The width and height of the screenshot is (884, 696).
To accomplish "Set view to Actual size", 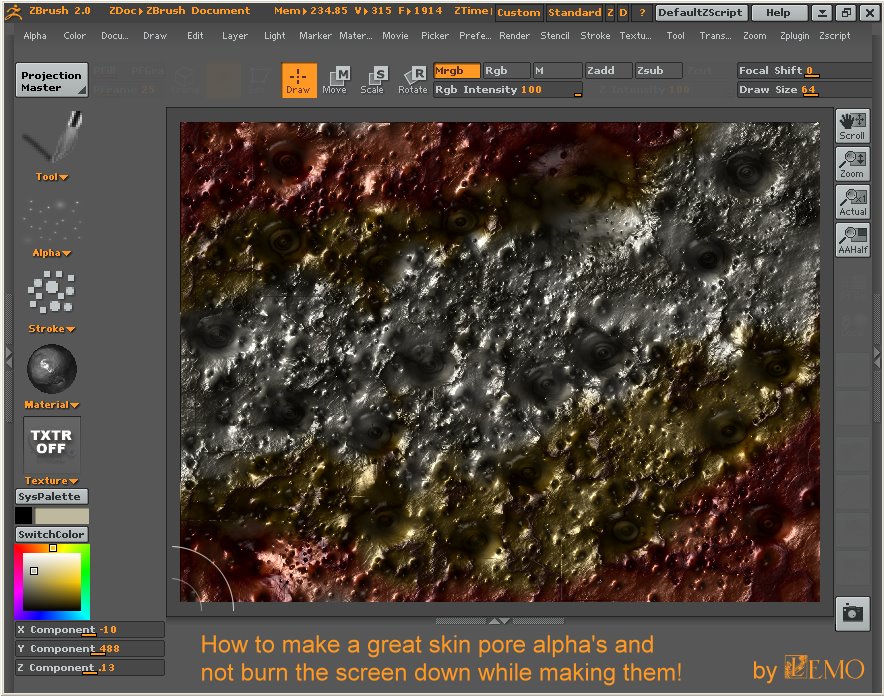I will click(852, 202).
